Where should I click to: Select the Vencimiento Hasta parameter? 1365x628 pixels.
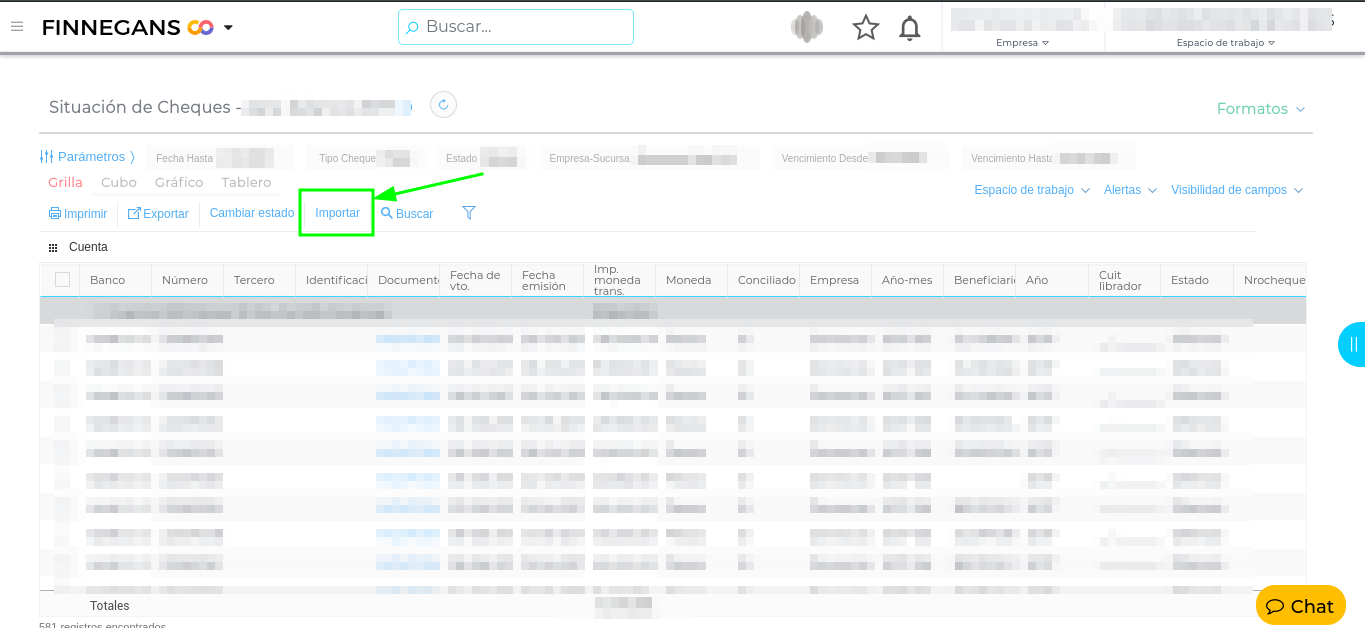[1047, 158]
